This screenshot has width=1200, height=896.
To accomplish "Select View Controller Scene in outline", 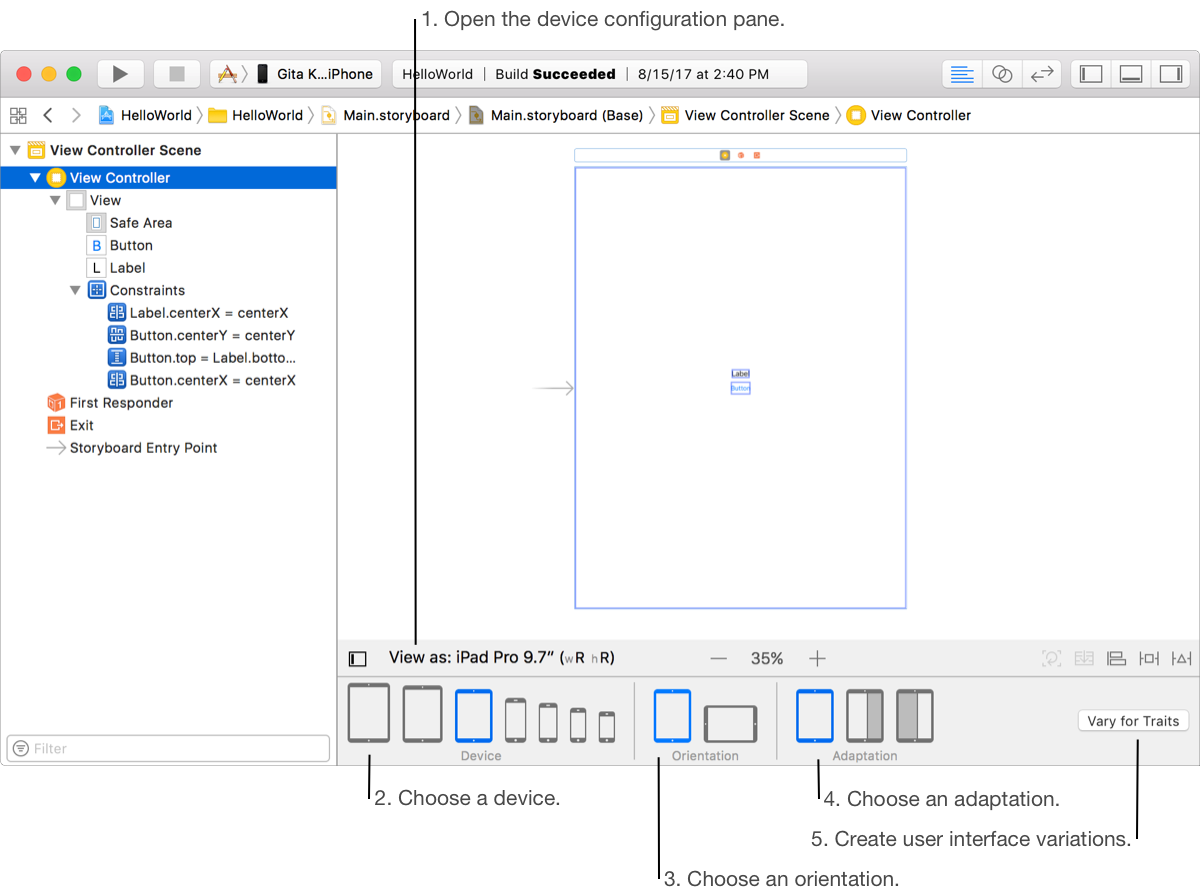I will [x=125, y=150].
